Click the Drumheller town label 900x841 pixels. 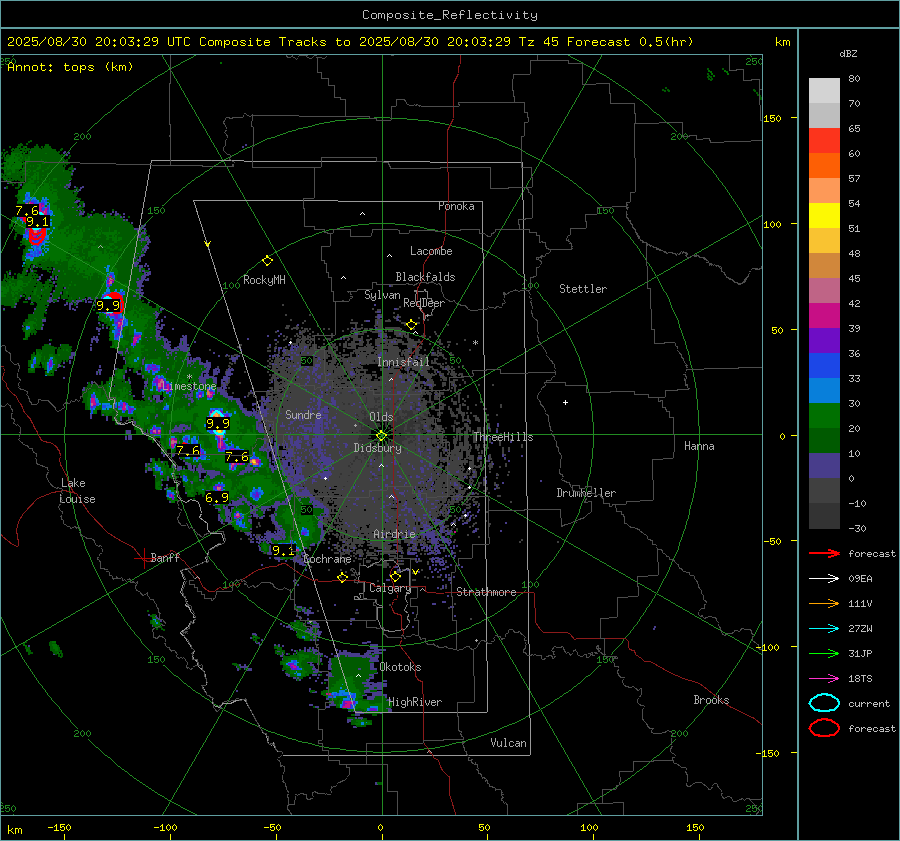pos(586,493)
